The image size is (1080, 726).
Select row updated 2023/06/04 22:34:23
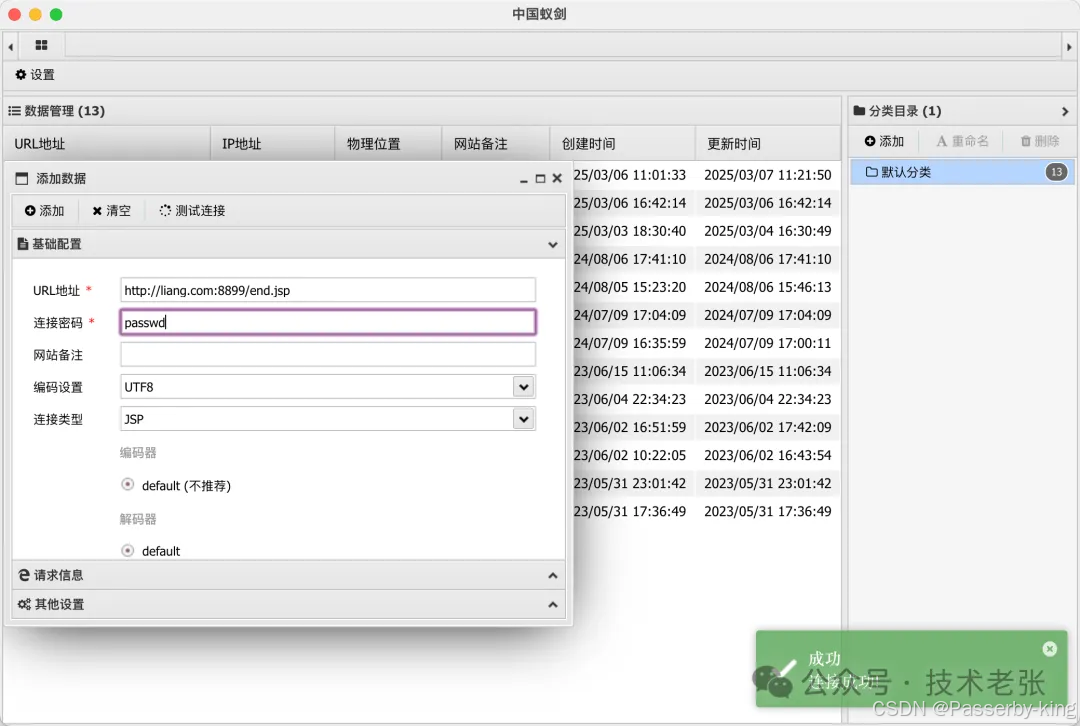point(767,400)
